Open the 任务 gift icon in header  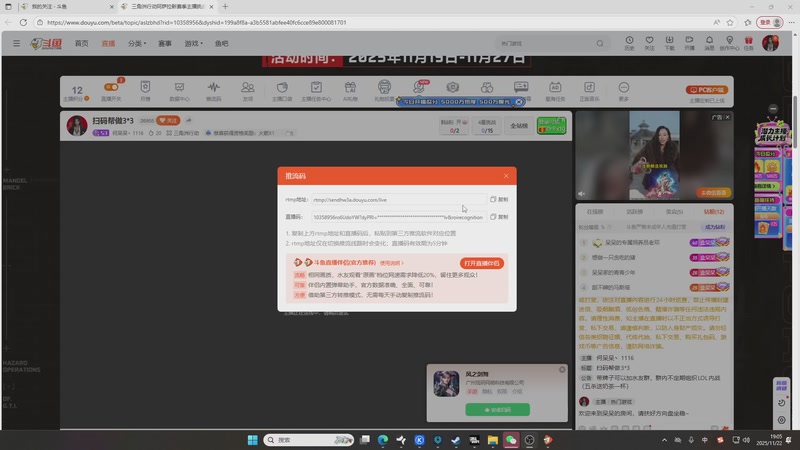pos(748,43)
